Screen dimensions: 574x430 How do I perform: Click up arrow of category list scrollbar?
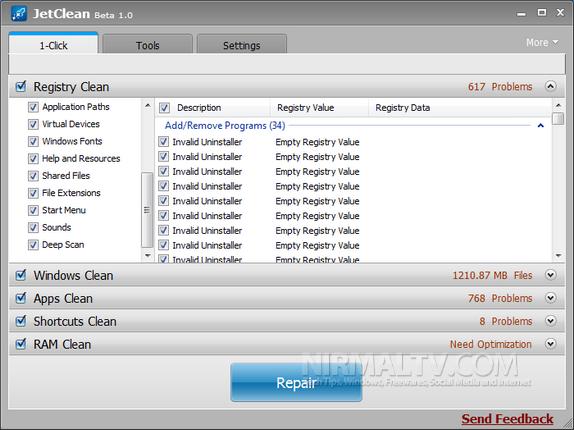pyautogui.click(x=148, y=105)
